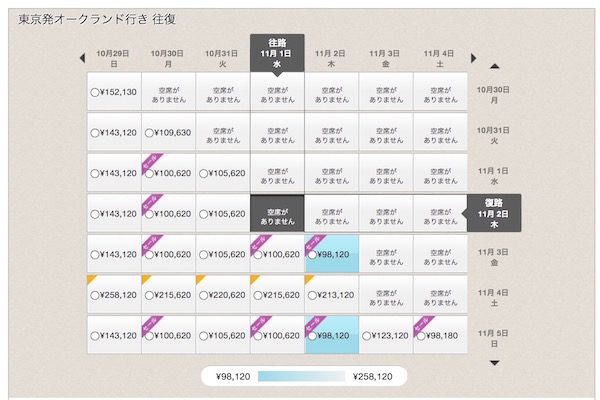Click up arrow for earlier return dates
The height and width of the screenshot is (400, 600).
(494, 67)
